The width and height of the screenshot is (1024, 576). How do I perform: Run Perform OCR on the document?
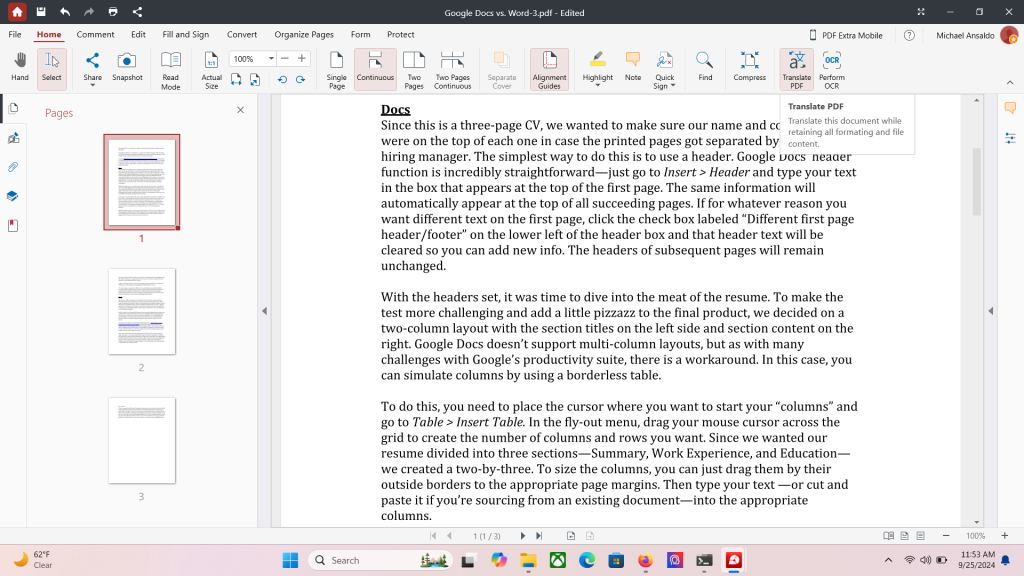point(831,70)
